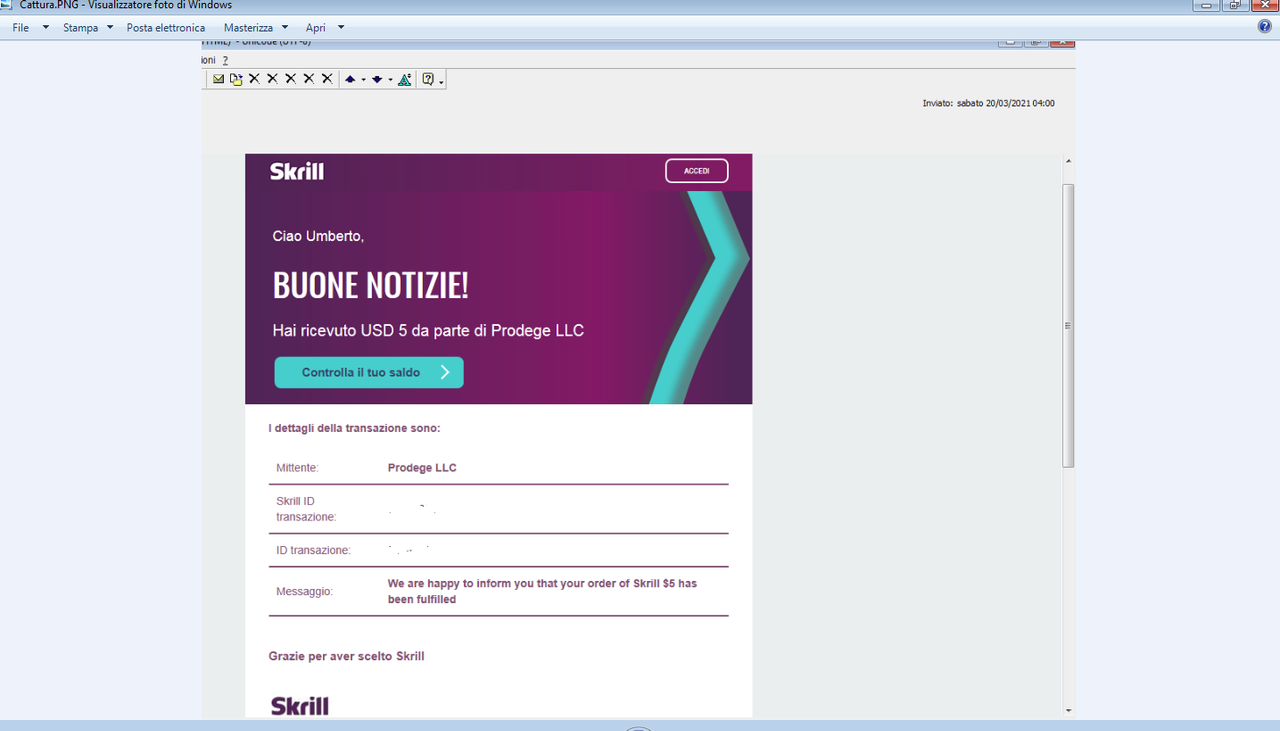The height and width of the screenshot is (731, 1280).
Task: Click the yellow help question mark toolbar icon
Action: [428, 79]
